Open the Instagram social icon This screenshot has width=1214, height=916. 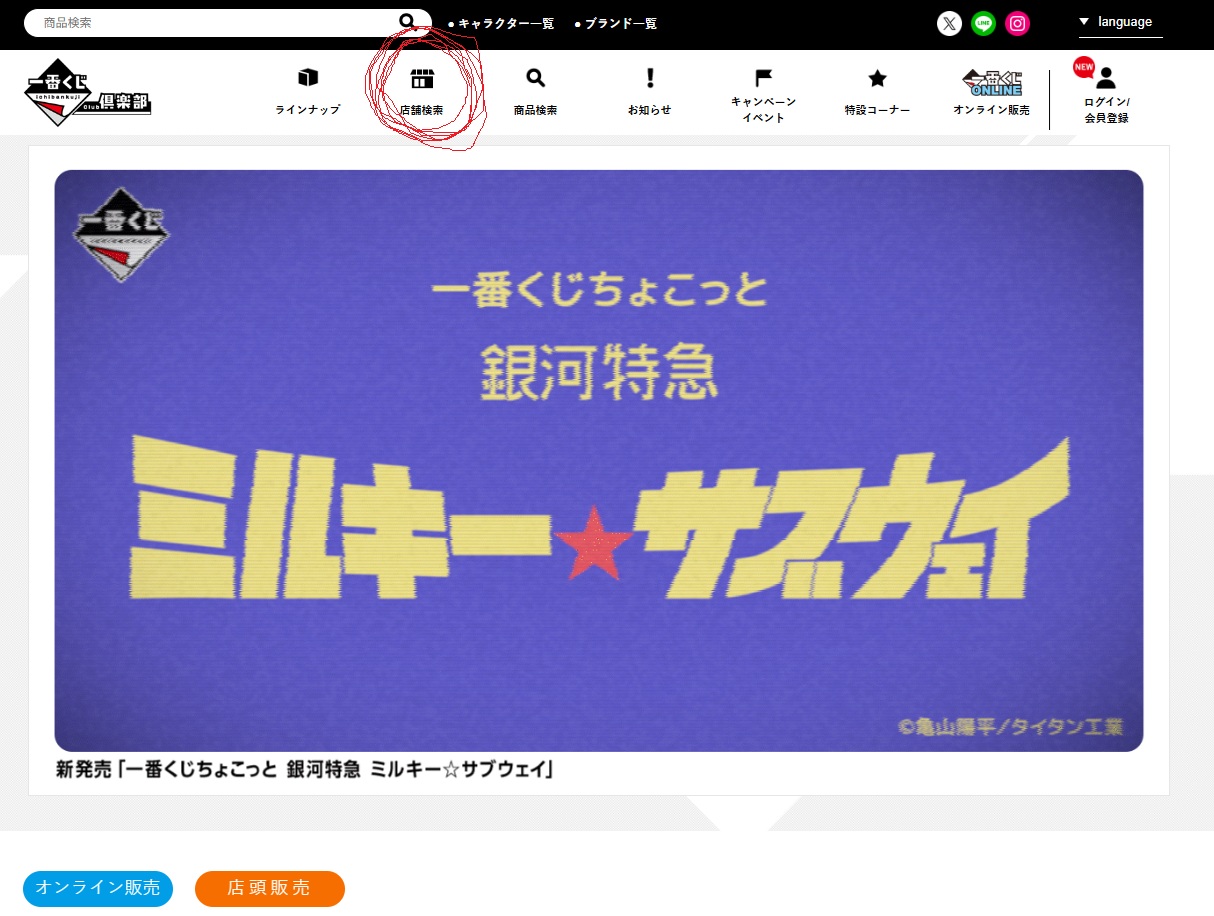1017,23
